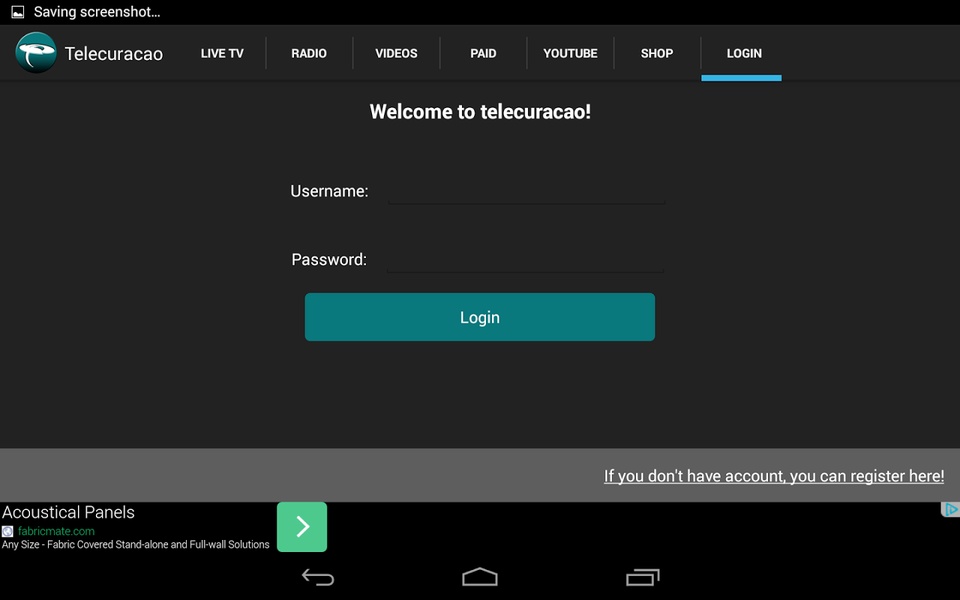960x600 pixels.
Task: Select the PAID tab
Action: pos(483,53)
